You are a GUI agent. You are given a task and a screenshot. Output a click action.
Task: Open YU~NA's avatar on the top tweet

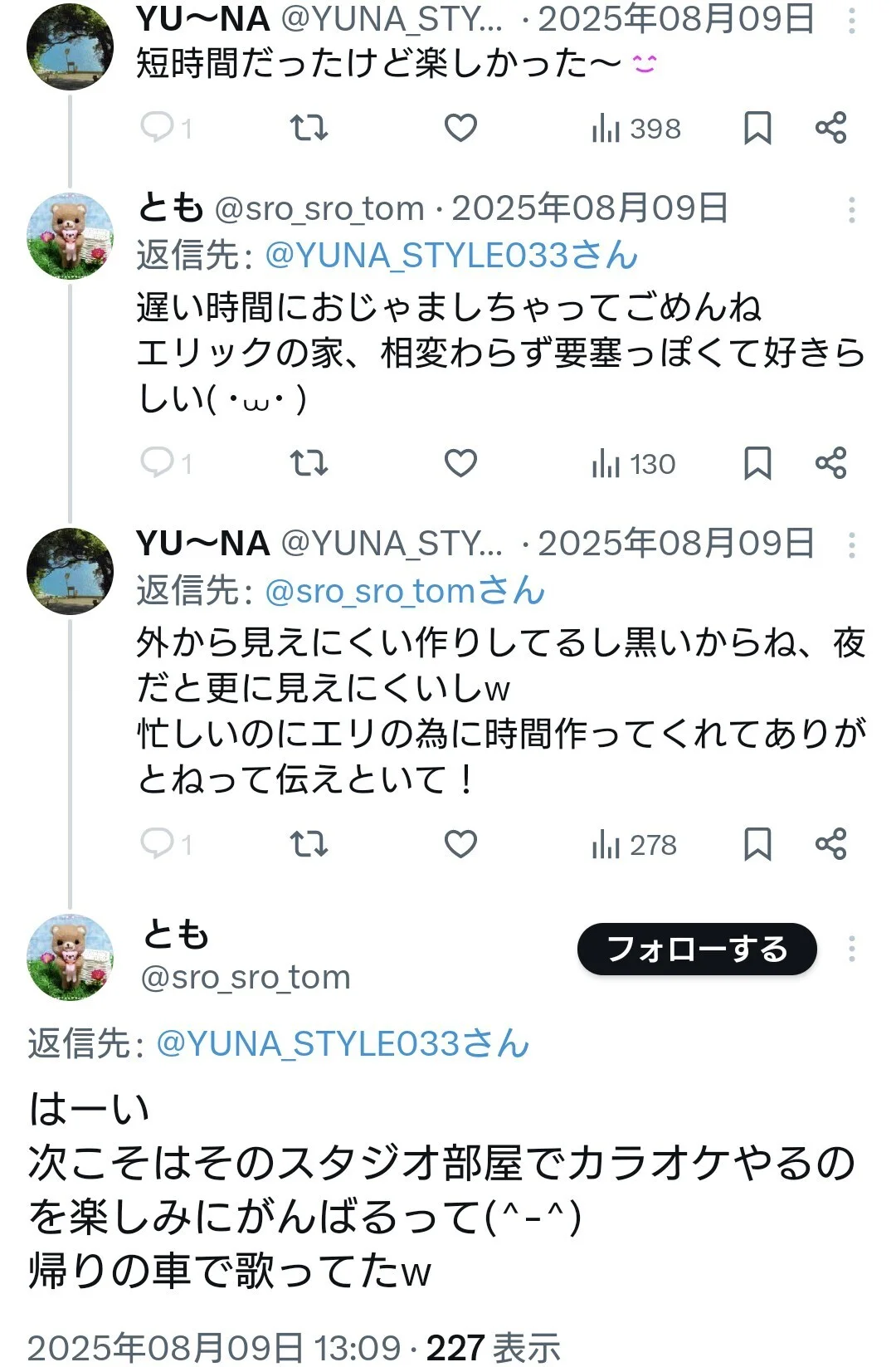click(x=70, y=46)
